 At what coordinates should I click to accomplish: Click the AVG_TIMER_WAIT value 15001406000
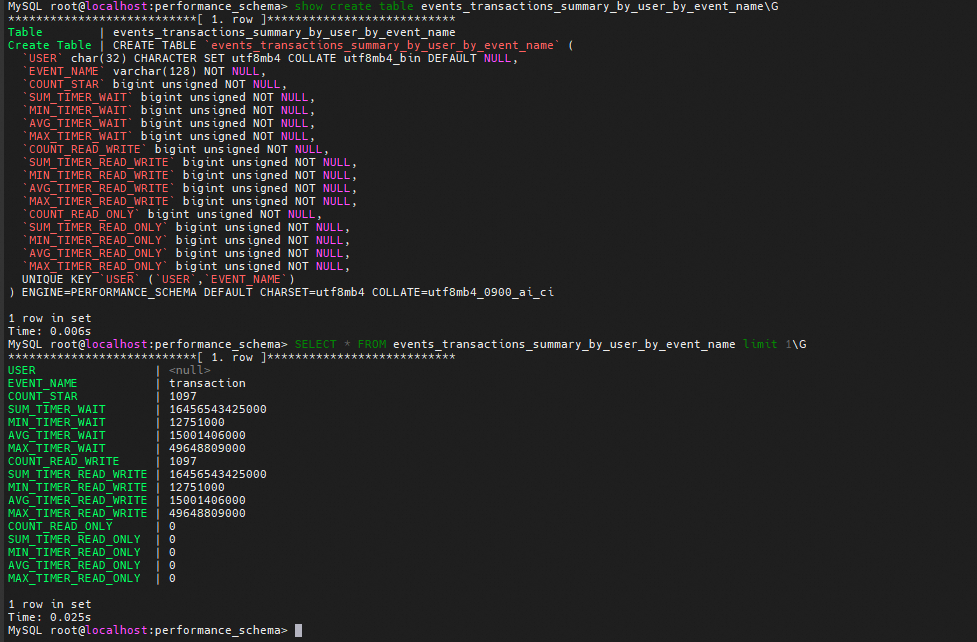pos(207,436)
